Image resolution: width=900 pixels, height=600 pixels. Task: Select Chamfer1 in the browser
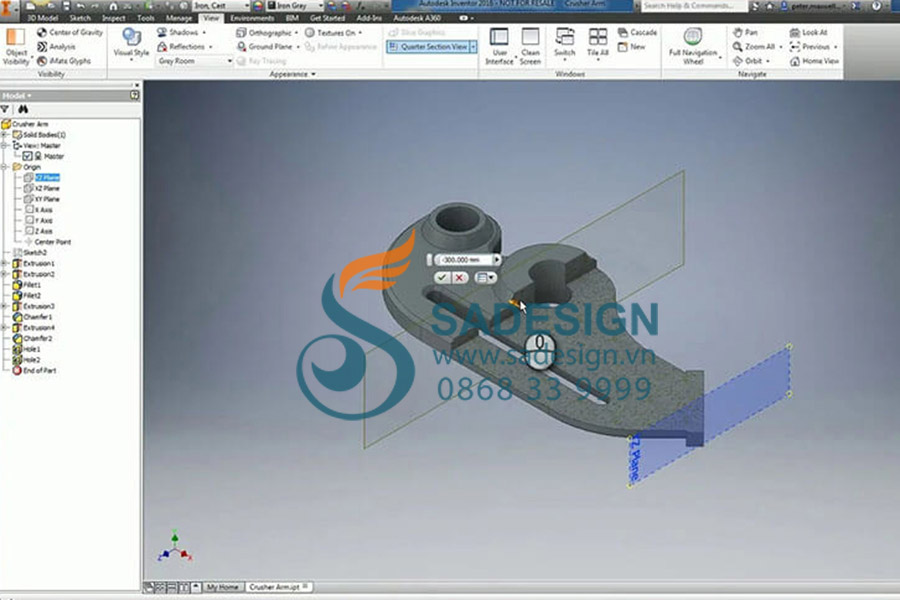coord(32,317)
